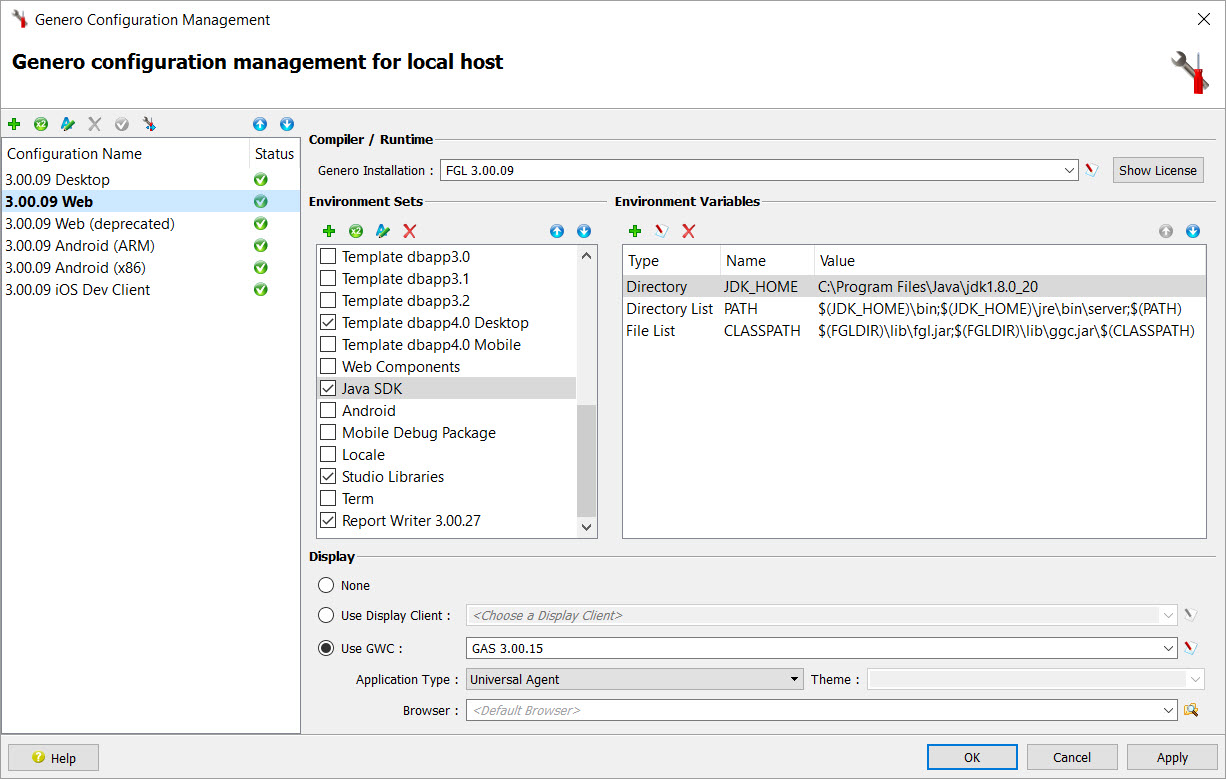Click Show License button
This screenshot has width=1226, height=779.
[x=1157, y=170]
